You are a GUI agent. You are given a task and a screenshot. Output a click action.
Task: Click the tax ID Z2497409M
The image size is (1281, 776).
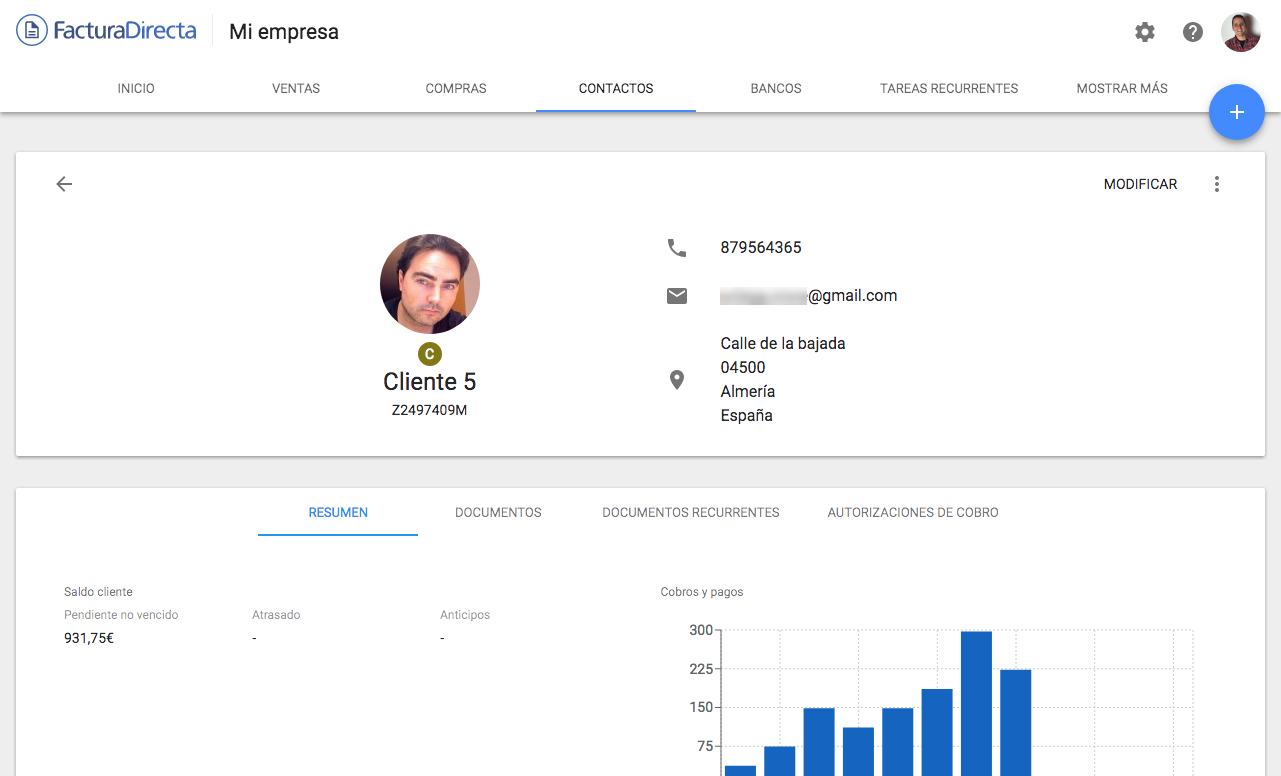430,410
